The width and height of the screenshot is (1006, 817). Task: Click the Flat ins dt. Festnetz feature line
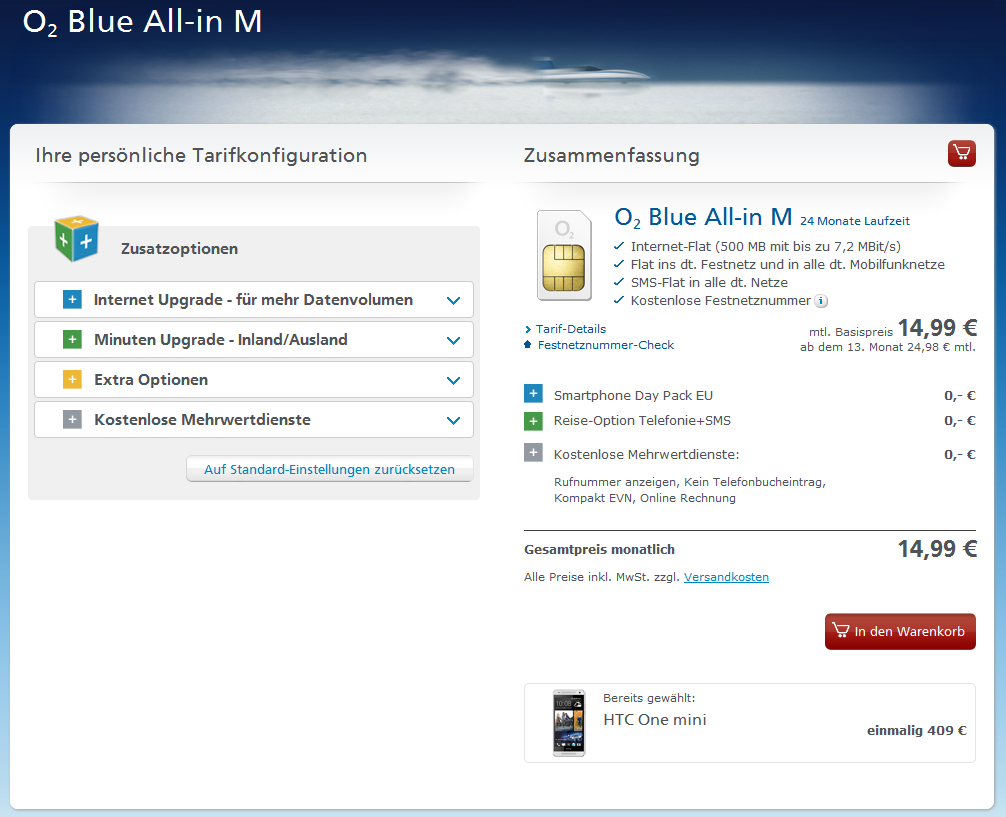pyautogui.click(x=787, y=264)
